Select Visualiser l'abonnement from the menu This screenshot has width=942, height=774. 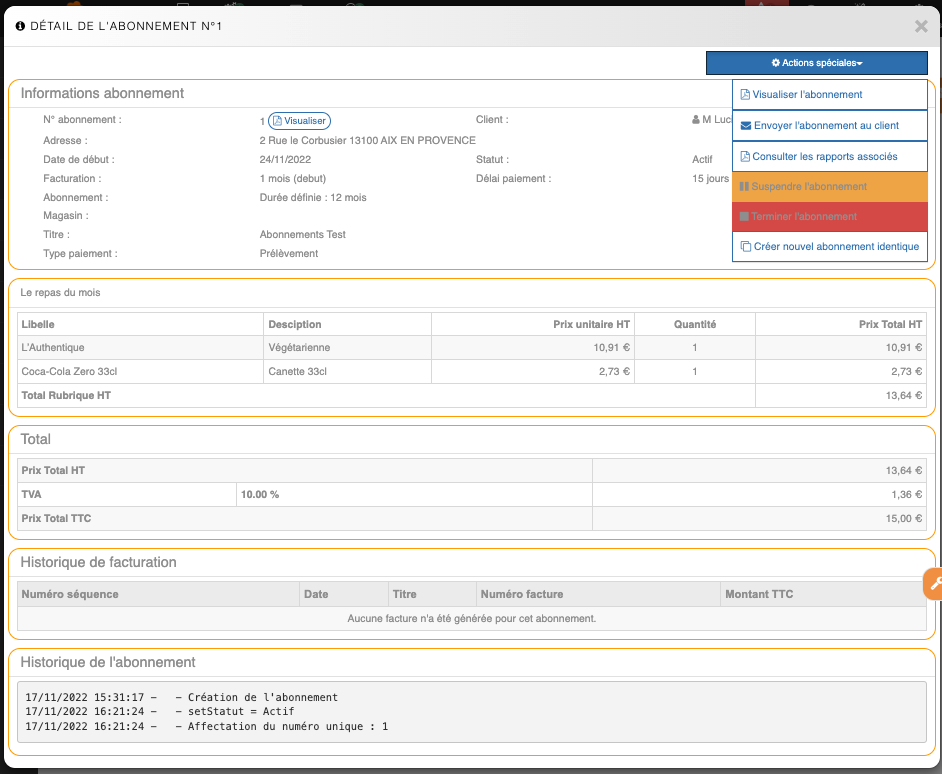point(807,95)
